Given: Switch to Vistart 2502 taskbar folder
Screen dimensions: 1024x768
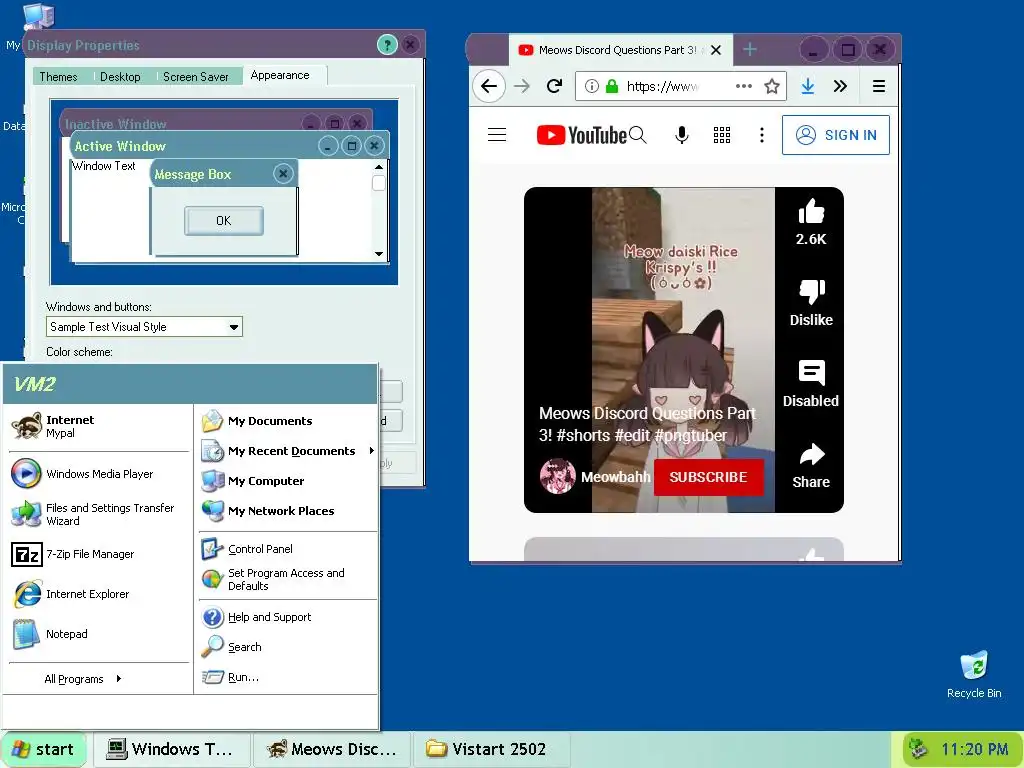Looking at the screenshot, I should (x=491, y=749).
